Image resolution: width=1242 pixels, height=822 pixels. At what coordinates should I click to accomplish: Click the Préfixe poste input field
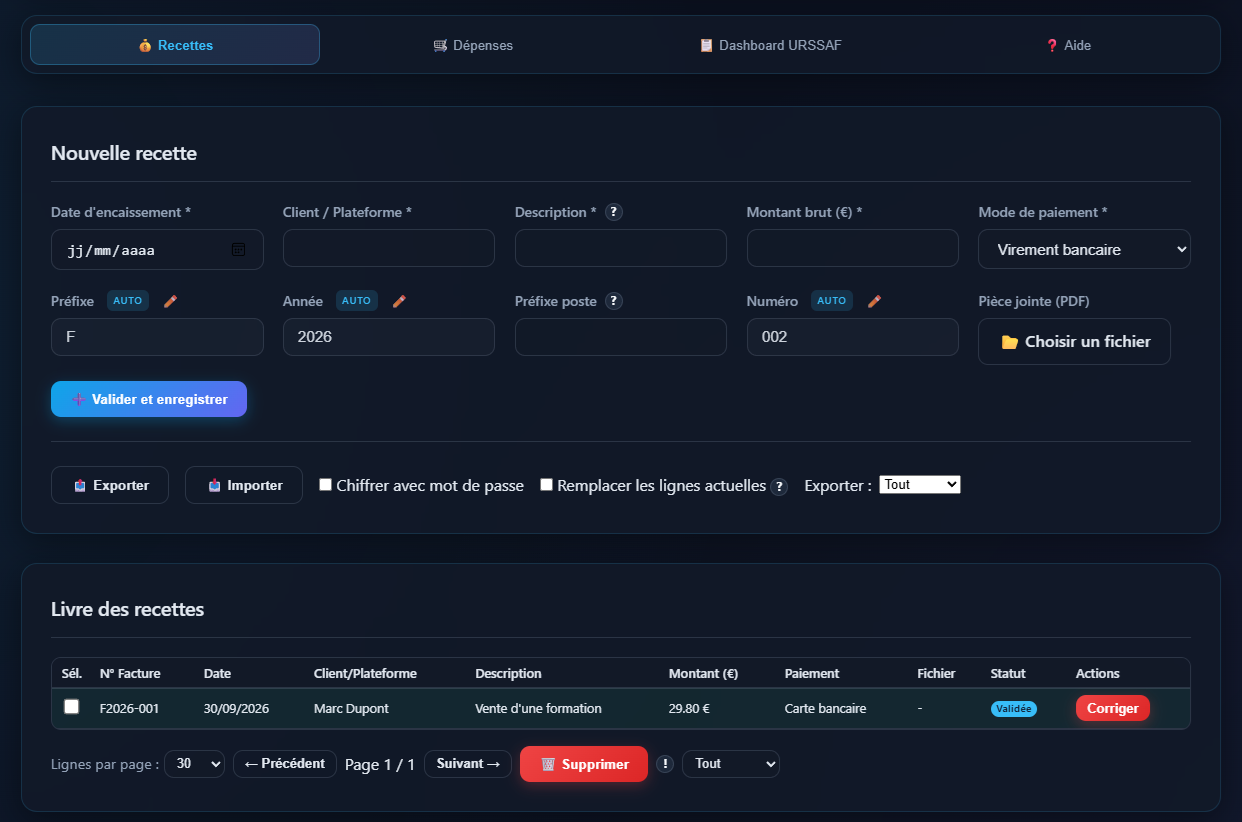[621, 337]
